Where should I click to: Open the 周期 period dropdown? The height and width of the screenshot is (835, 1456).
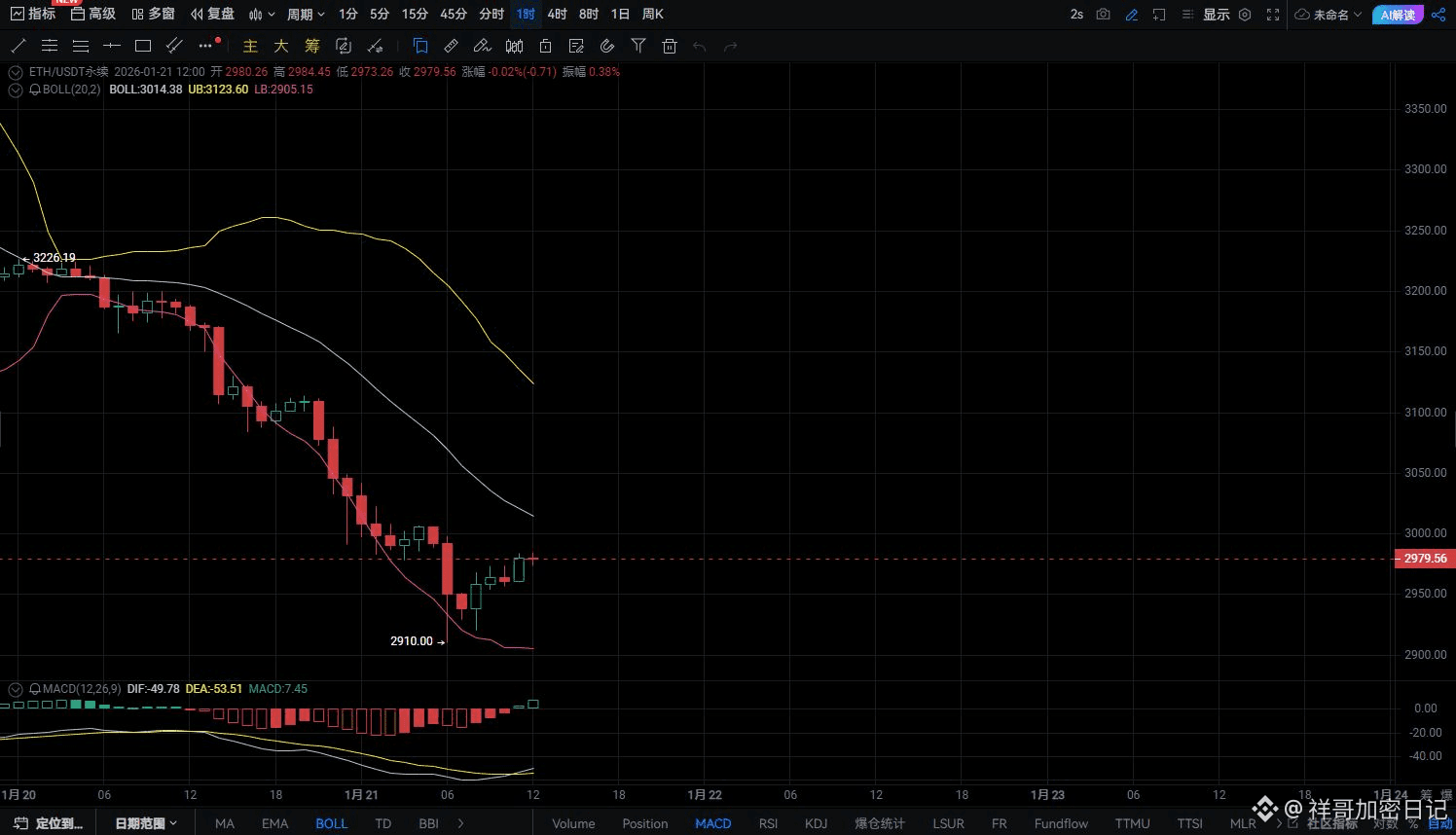306,15
